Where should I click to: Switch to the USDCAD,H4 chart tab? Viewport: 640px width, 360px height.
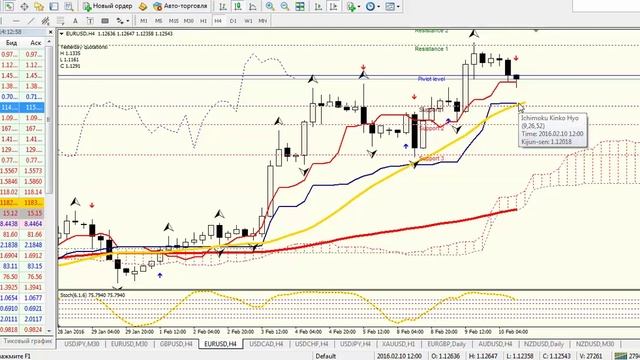coord(266,344)
